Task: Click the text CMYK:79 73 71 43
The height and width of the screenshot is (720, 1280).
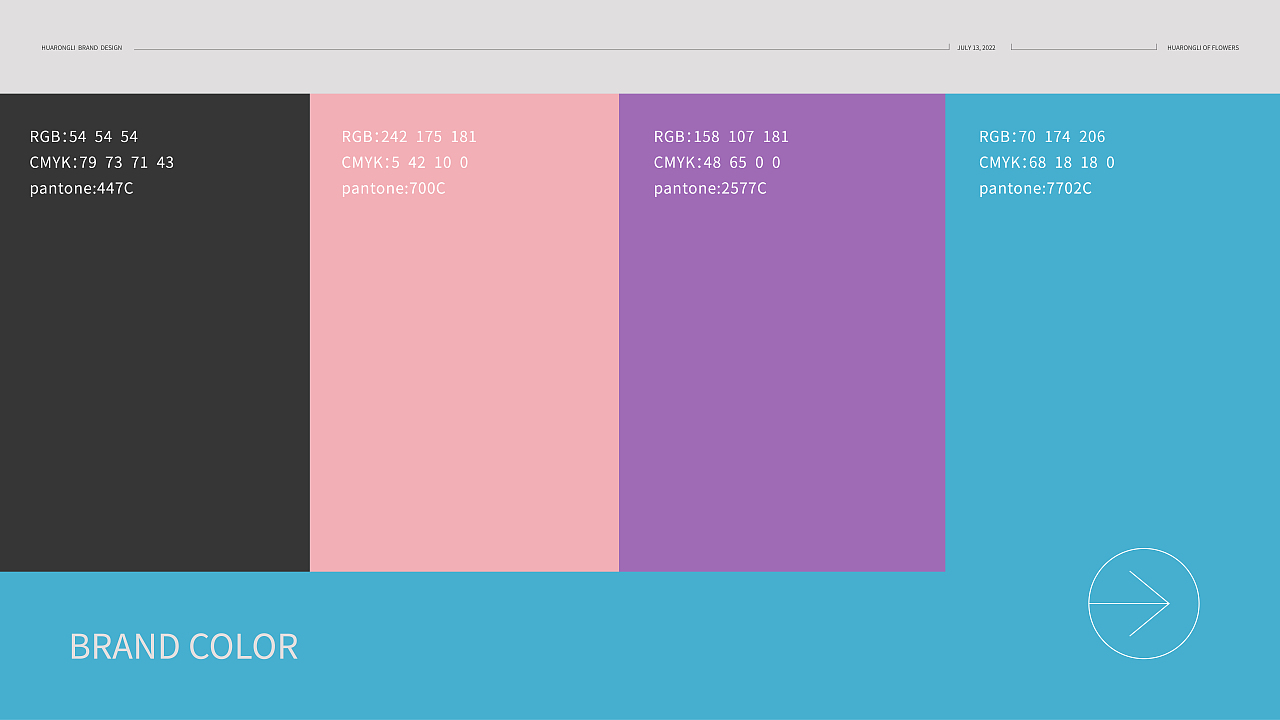Action: click(x=102, y=162)
